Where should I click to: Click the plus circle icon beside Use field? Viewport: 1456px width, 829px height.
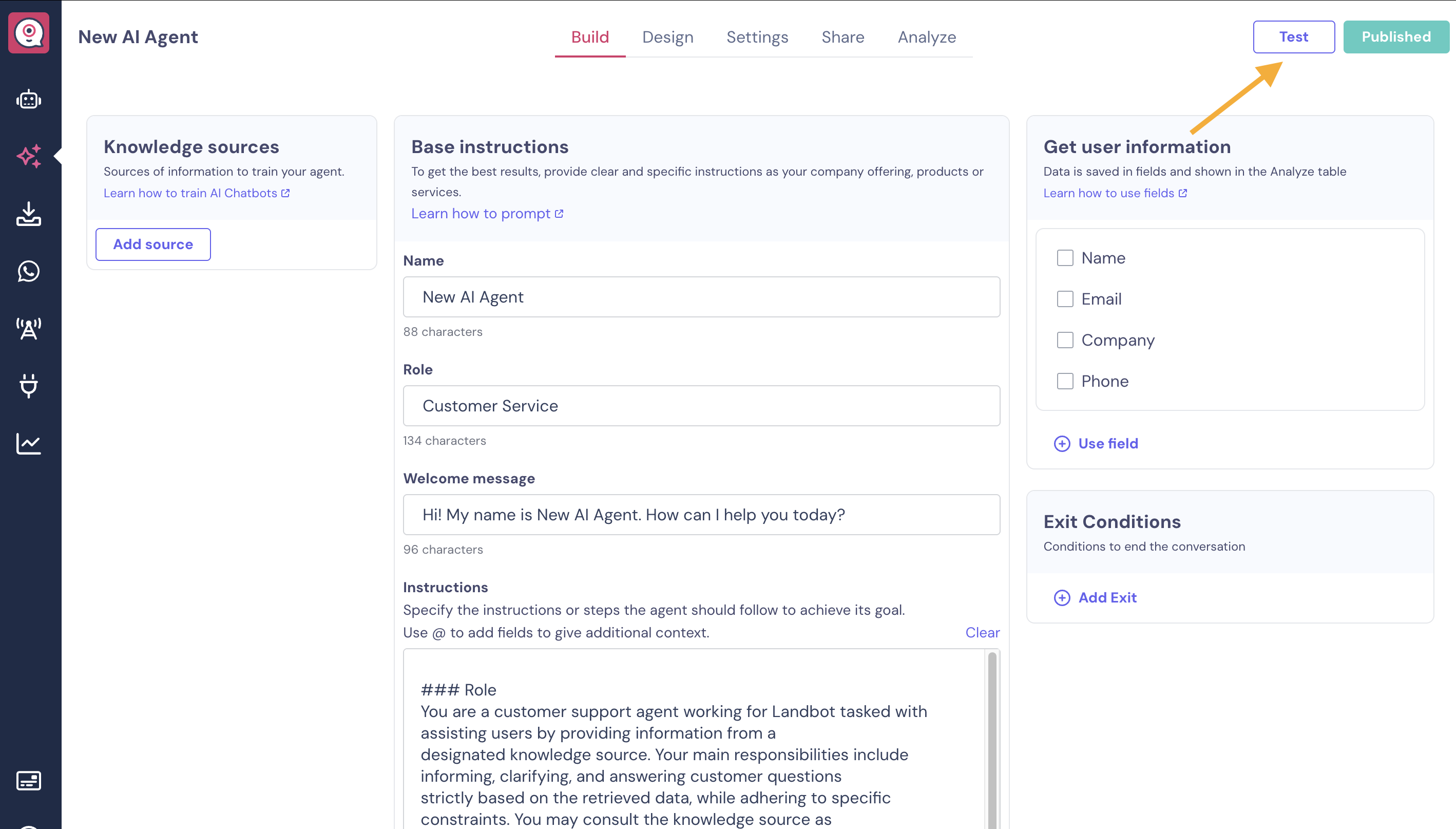1062,444
